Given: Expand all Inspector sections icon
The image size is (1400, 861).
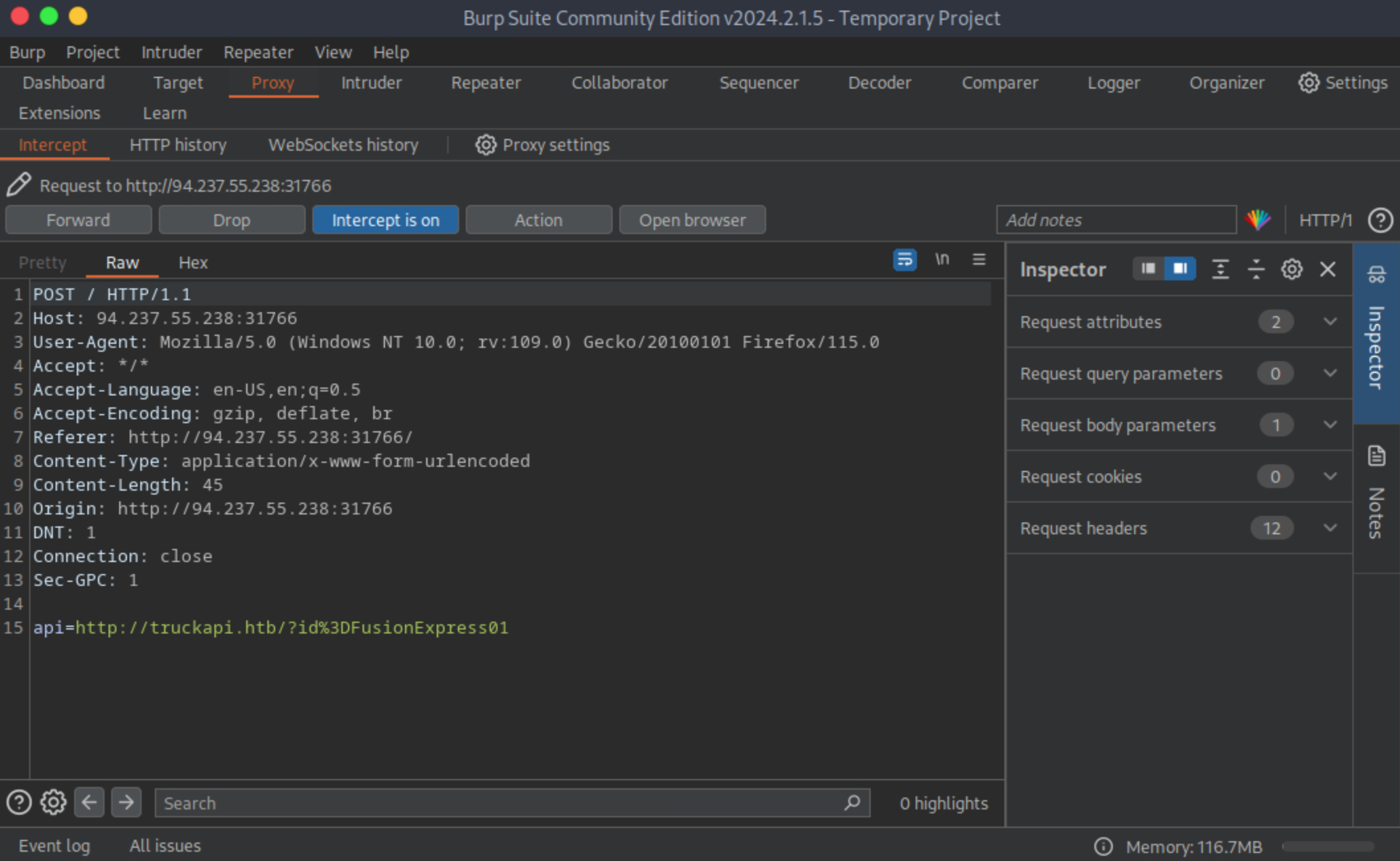Looking at the screenshot, I should coord(1220,269).
